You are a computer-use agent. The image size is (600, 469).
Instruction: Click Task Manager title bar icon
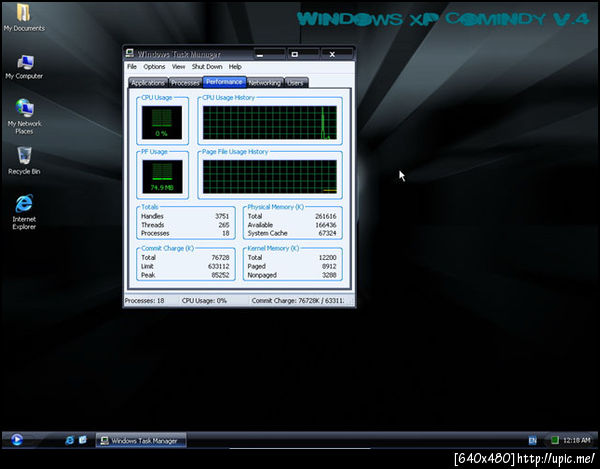pos(130,54)
